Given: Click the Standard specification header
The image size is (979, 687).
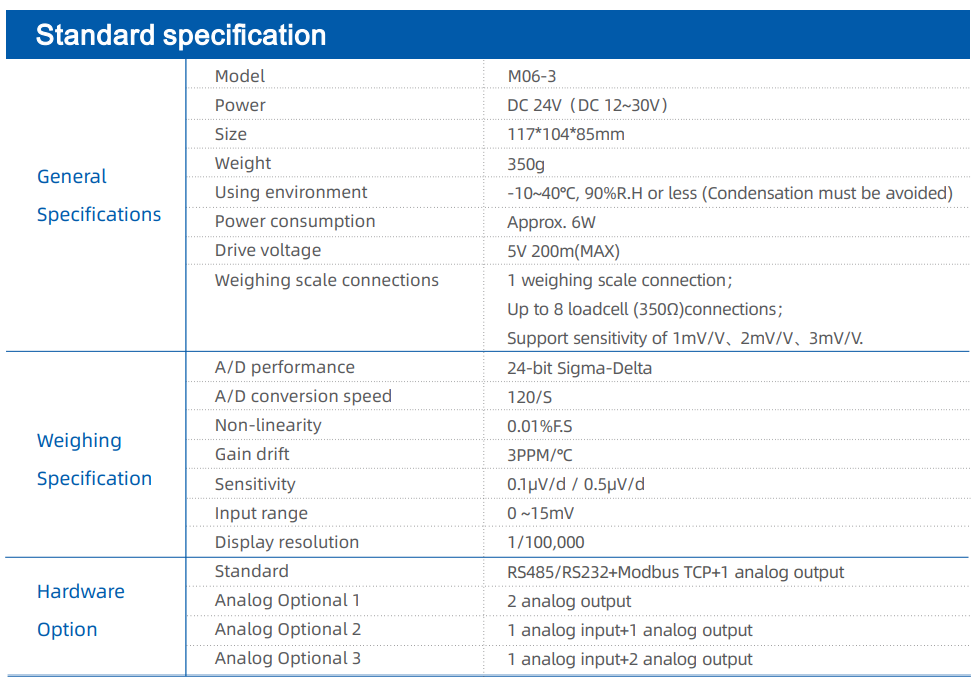Looking at the screenshot, I should pyautogui.click(x=180, y=35).
